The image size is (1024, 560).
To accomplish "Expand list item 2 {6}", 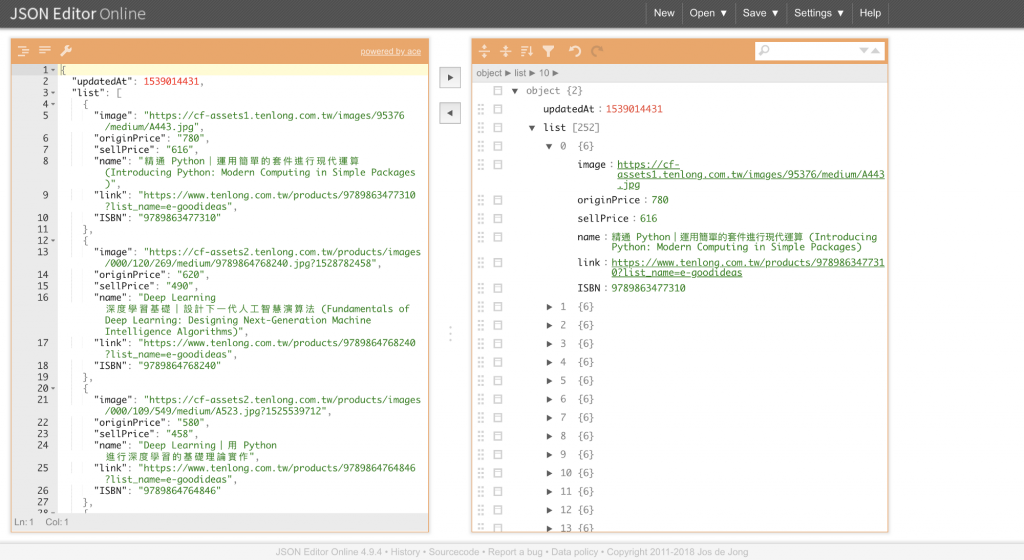I will click(x=549, y=325).
